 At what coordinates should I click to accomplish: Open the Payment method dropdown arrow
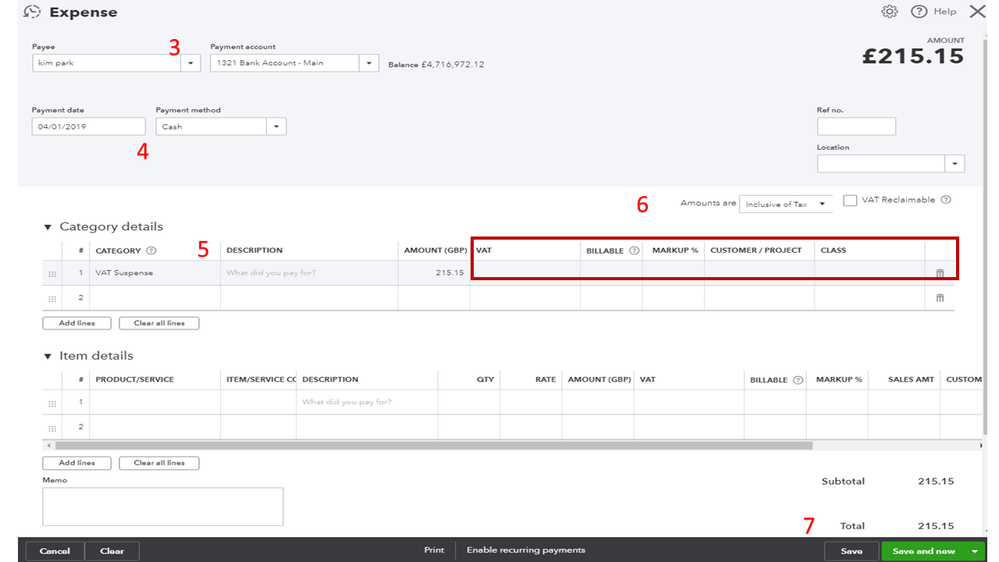coord(277,126)
